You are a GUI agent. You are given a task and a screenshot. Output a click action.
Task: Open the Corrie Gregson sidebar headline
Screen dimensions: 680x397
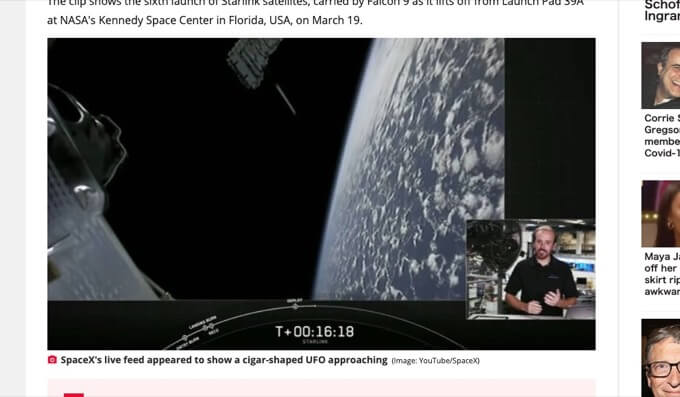point(662,135)
